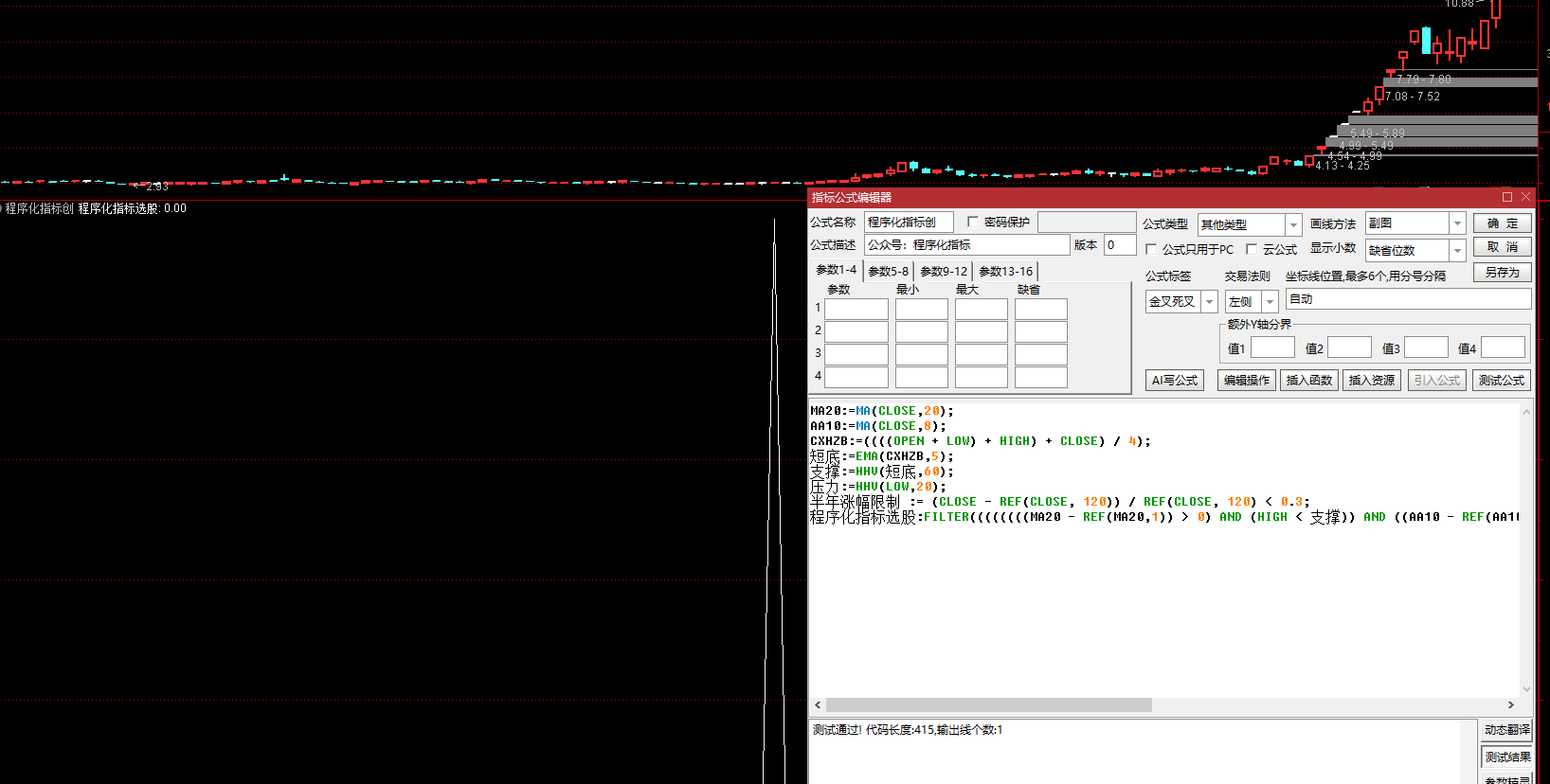This screenshot has width=1550, height=784.
Task: Enable the 密码保护 checkbox
Action: 973,222
